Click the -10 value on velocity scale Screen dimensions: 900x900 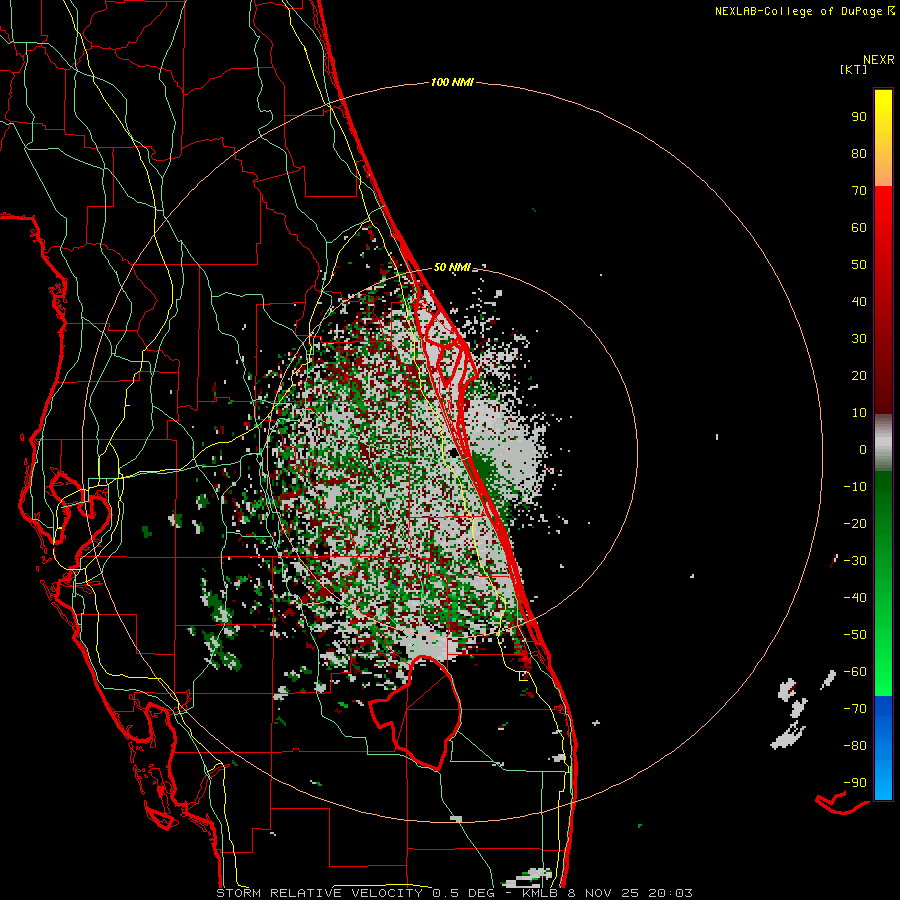pyautogui.click(x=855, y=487)
